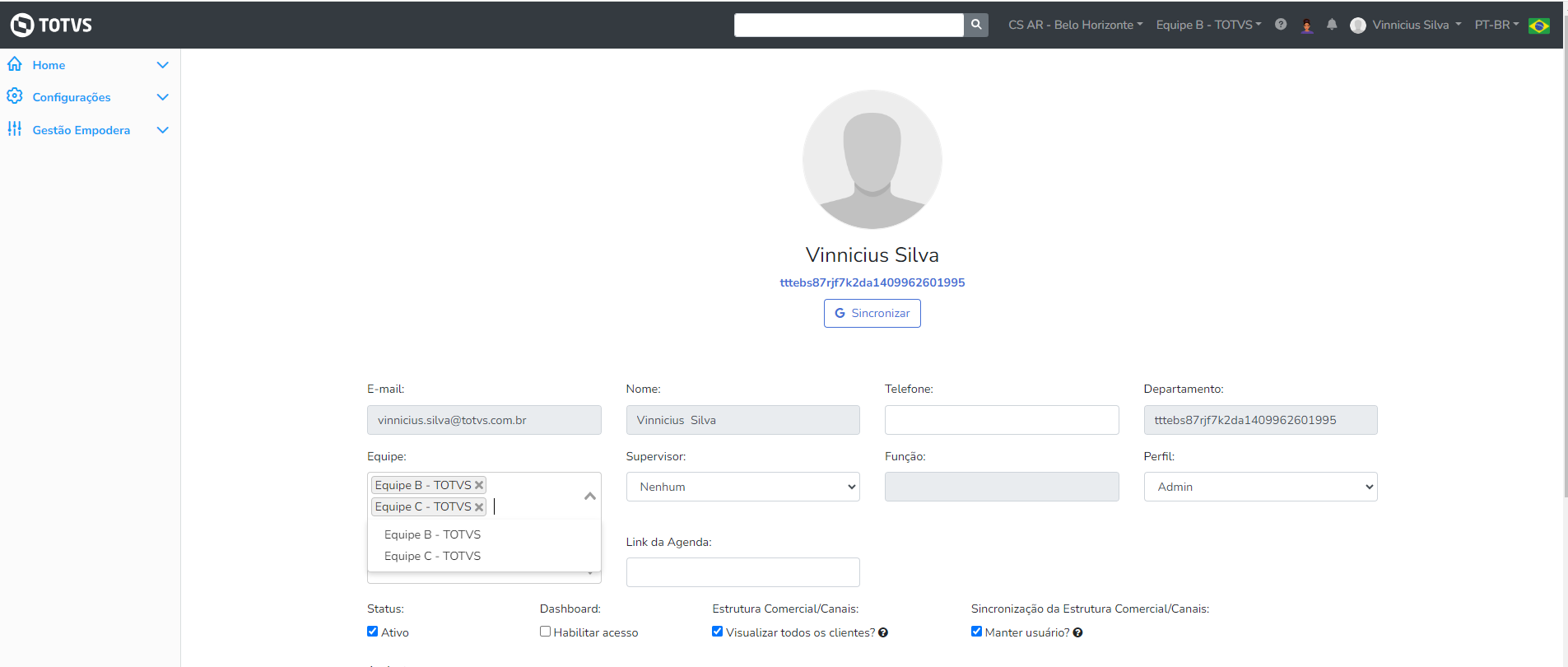
Task: Click the Configurações gear icon
Action: pos(15,96)
